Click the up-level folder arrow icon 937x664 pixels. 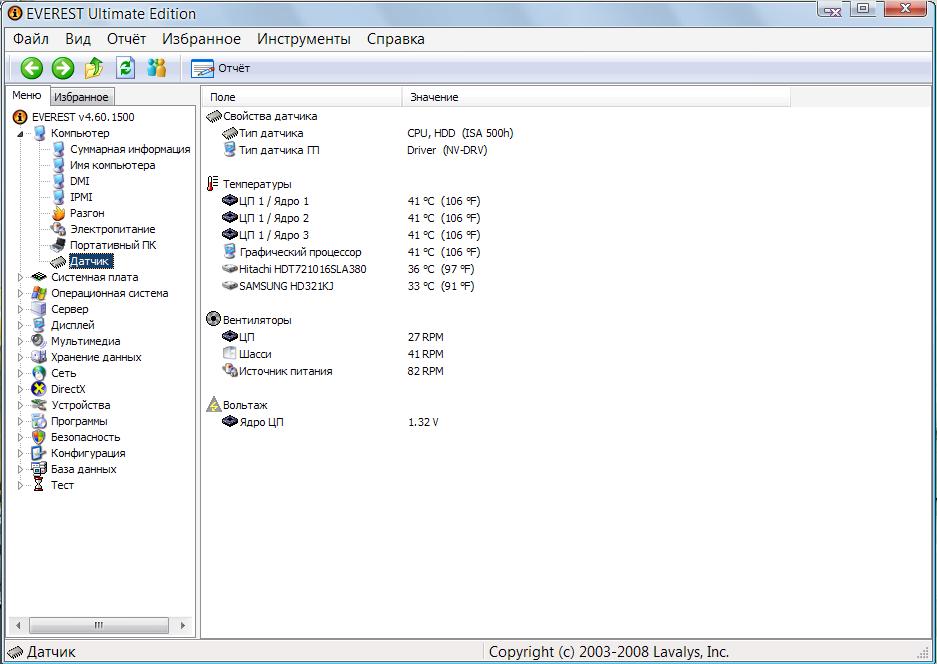click(x=94, y=68)
